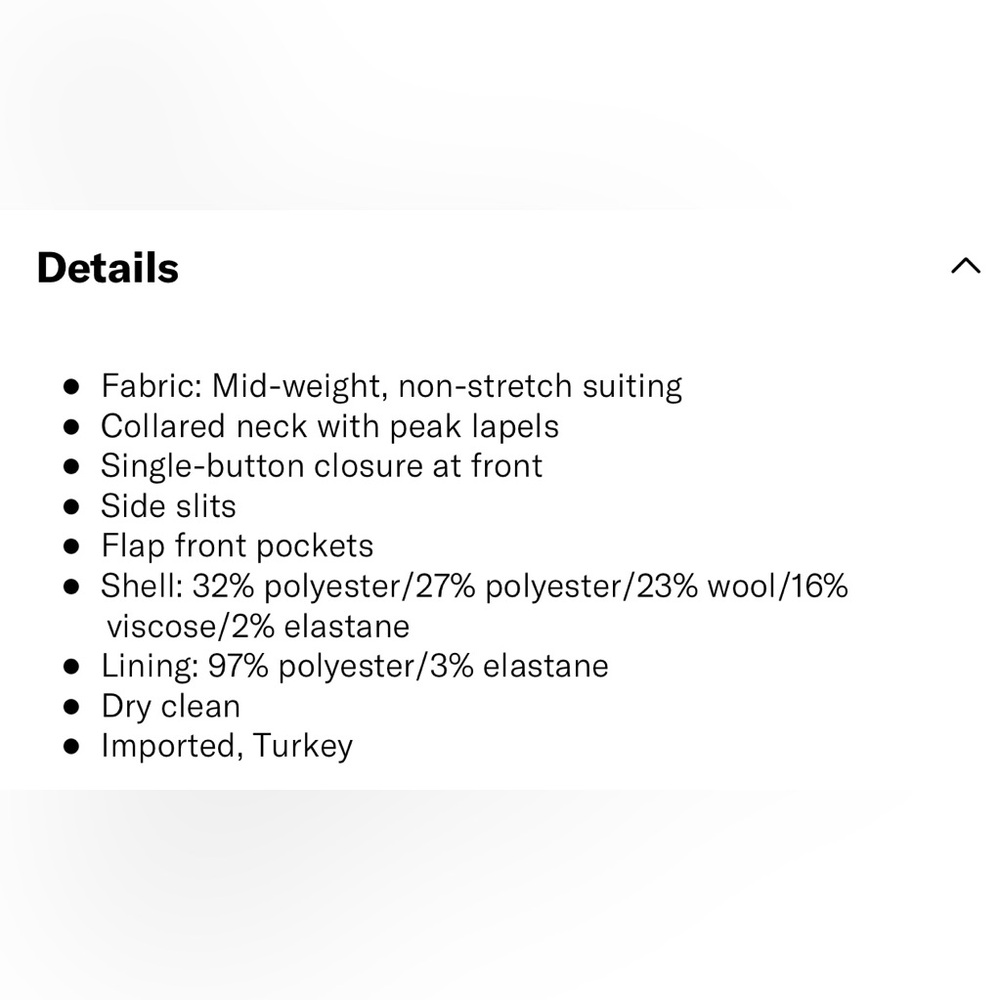1000x1000 pixels.
Task: Collapse the Details section with the chevron
Action: 965,266
